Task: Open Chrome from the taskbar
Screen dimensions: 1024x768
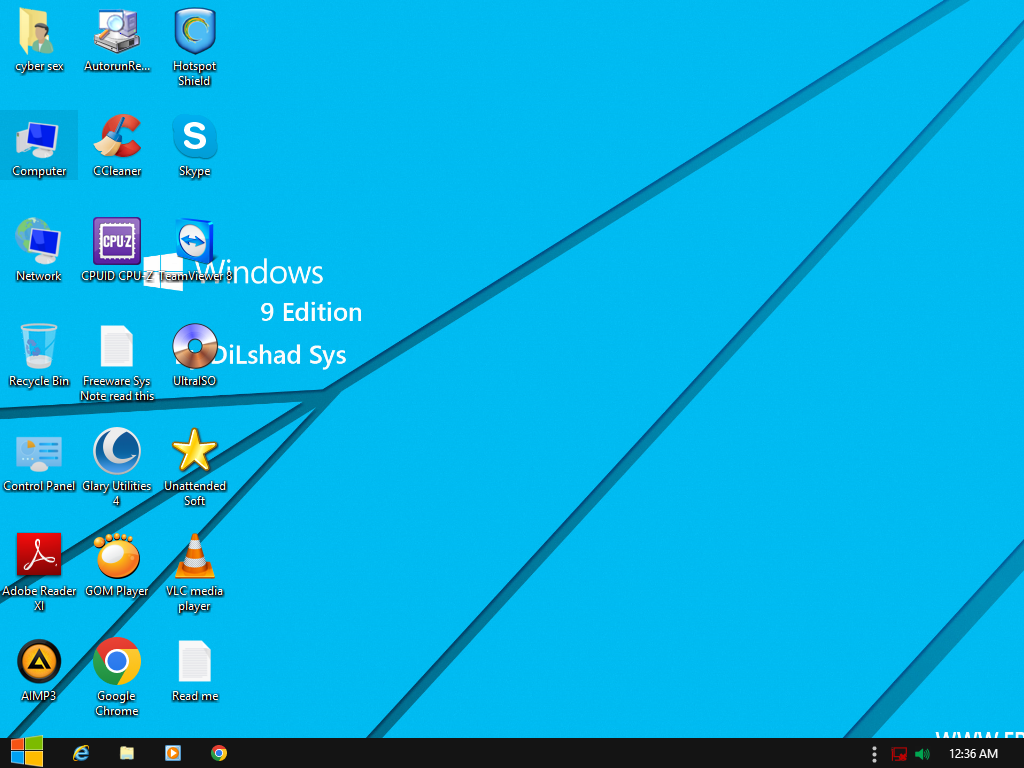Action: [219, 753]
